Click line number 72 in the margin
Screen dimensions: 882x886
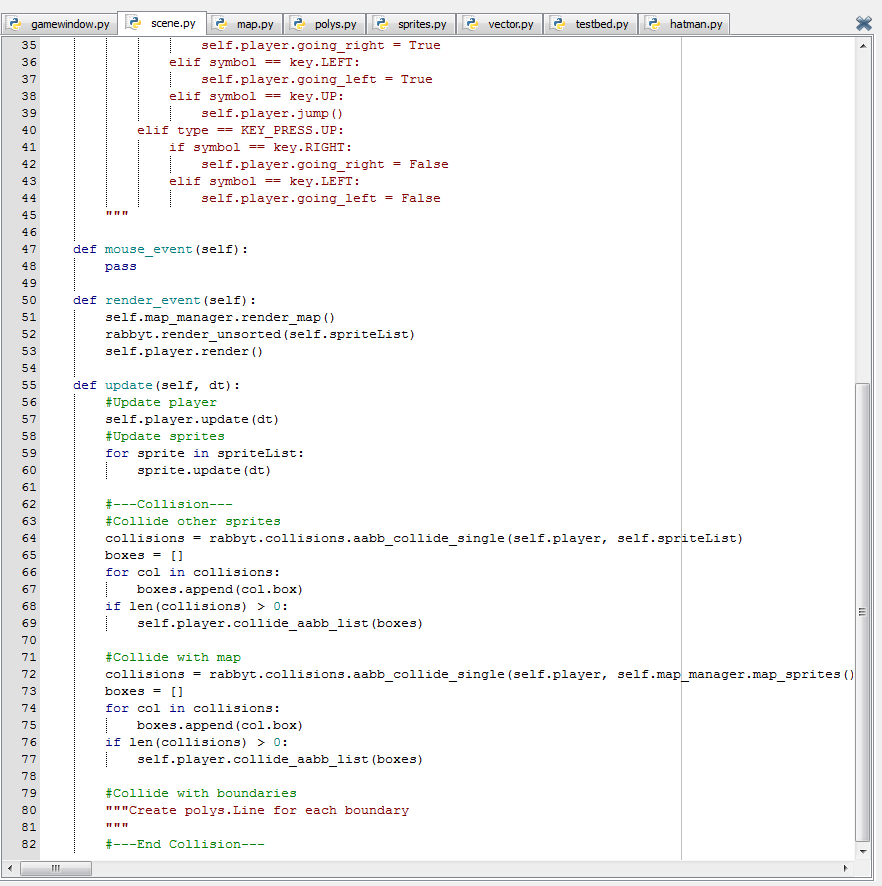coord(28,674)
